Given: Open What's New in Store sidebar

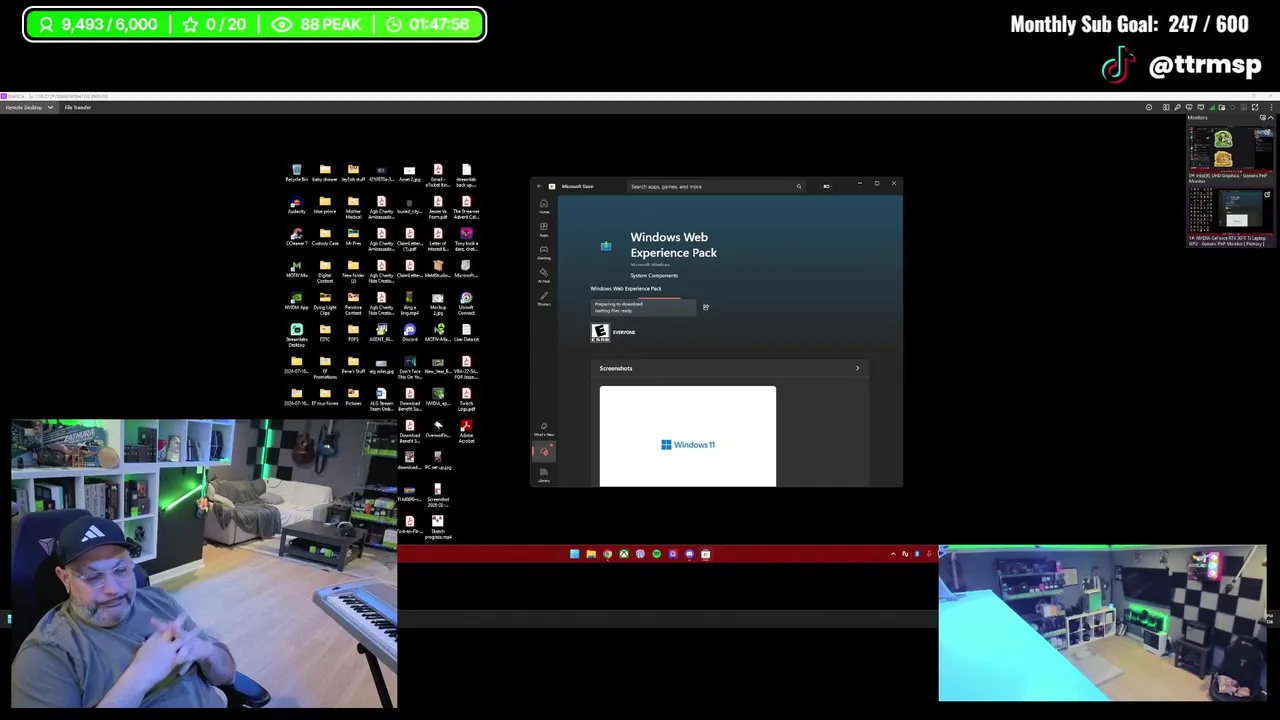Looking at the screenshot, I should tap(544, 428).
